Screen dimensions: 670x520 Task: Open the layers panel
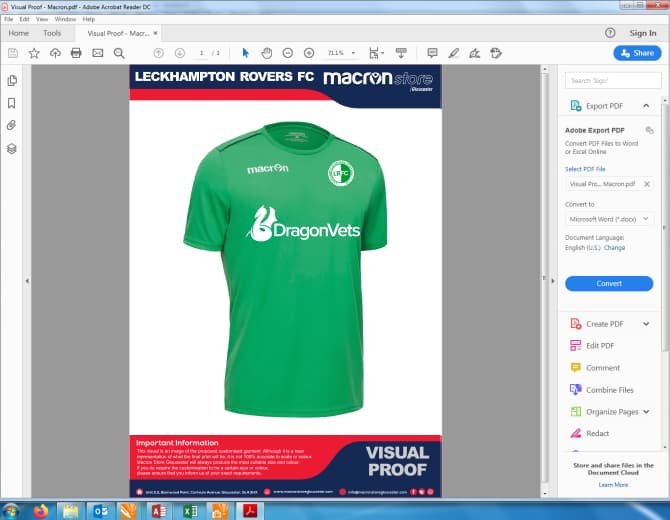[x=12, y=148]
